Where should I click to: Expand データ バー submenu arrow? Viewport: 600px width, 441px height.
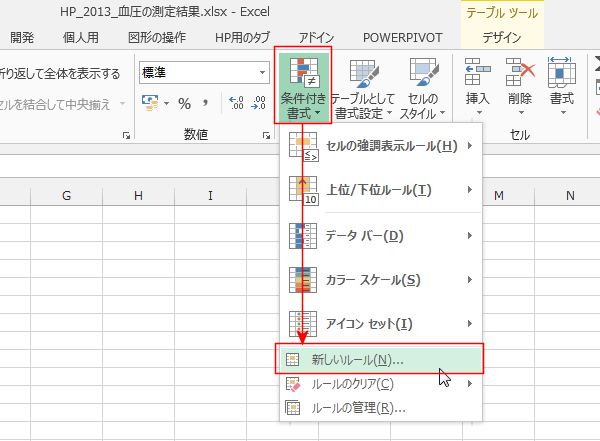tap(470, 235)
